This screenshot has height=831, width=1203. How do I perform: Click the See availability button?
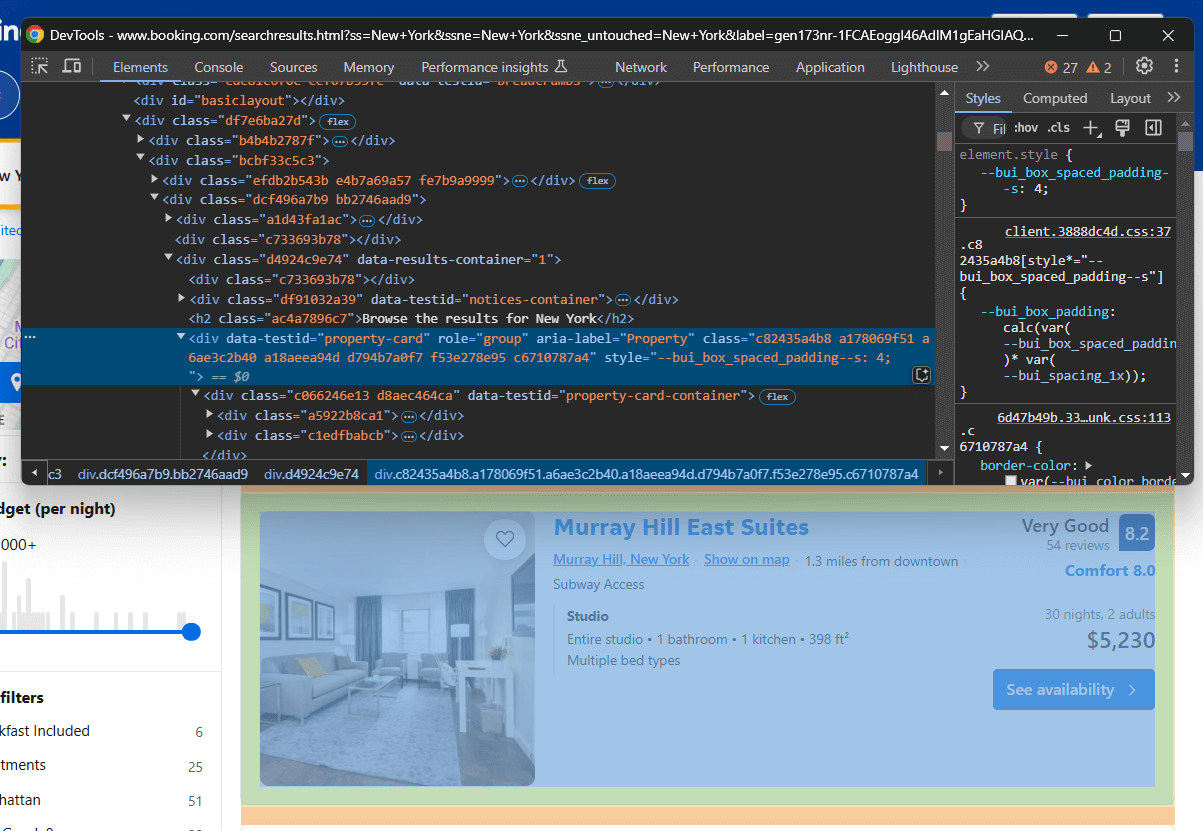click(x=1073, y=689)
